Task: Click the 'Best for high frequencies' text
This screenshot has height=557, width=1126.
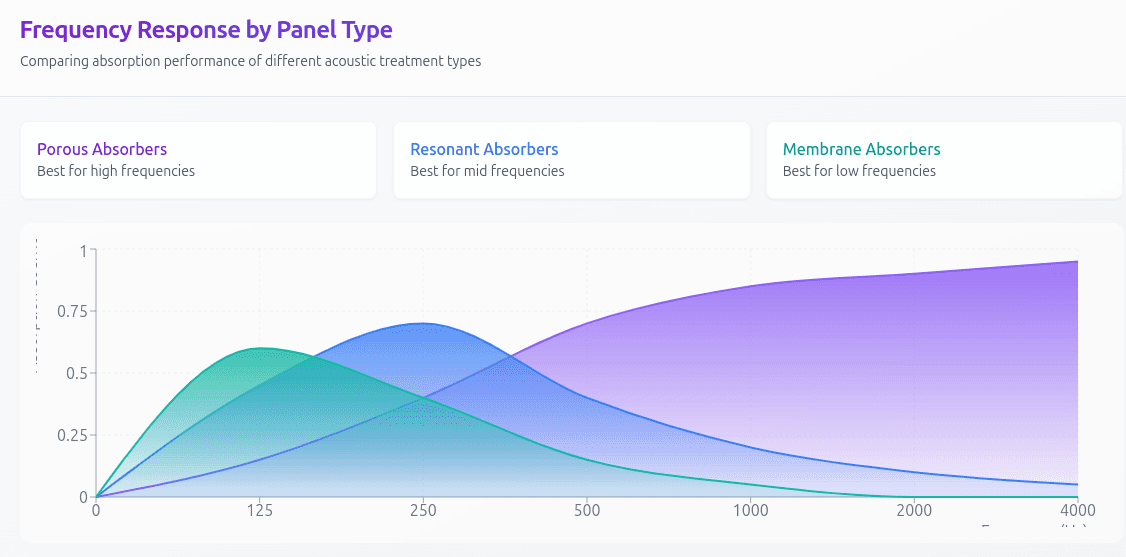Action: [x=116, y=171]
